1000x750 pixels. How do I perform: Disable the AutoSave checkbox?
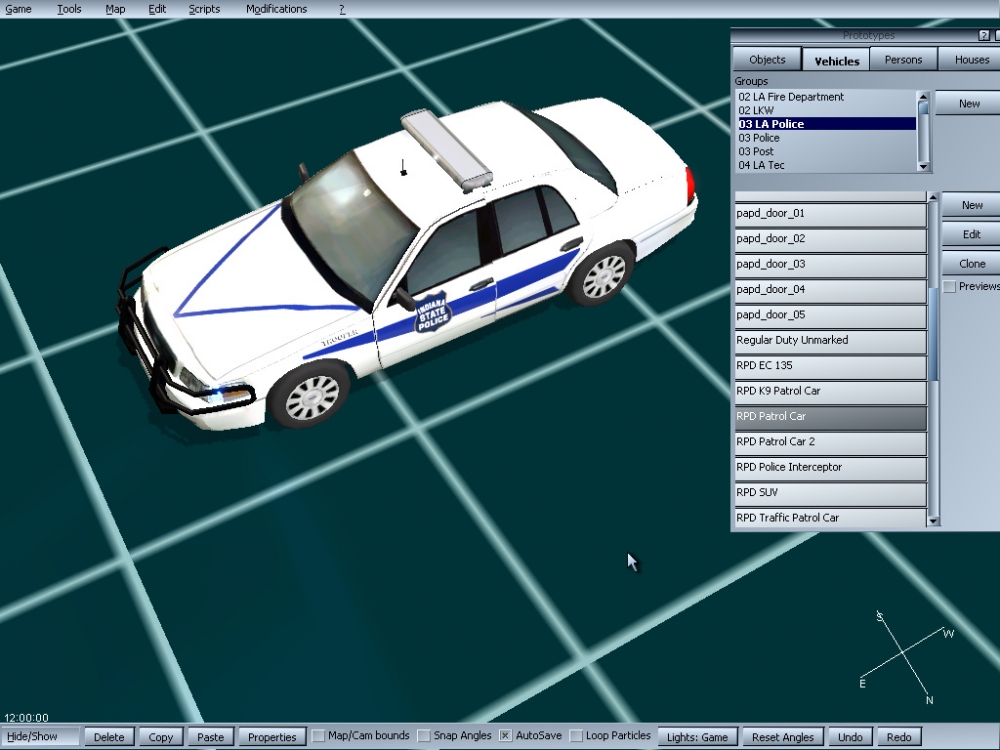tap(505, 736)
